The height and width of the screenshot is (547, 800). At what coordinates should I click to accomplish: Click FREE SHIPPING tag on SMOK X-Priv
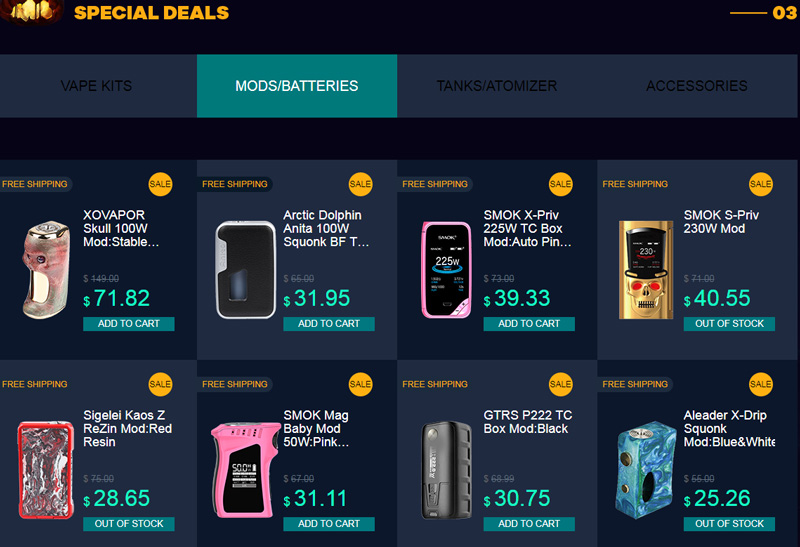[x=435, y=184]
